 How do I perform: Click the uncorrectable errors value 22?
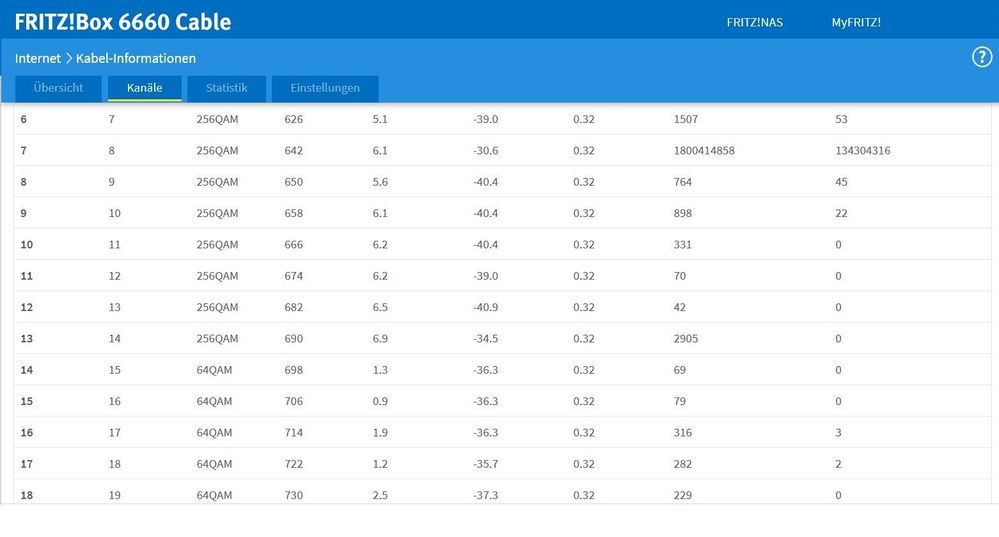click(x=841, y=213)
